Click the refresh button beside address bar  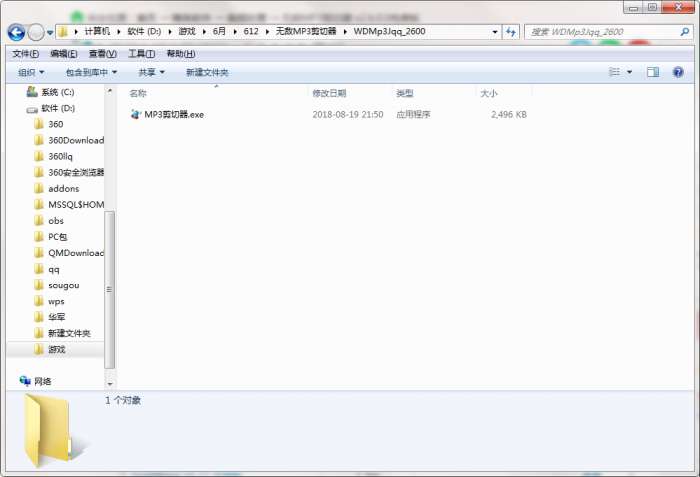coord(511,32)
